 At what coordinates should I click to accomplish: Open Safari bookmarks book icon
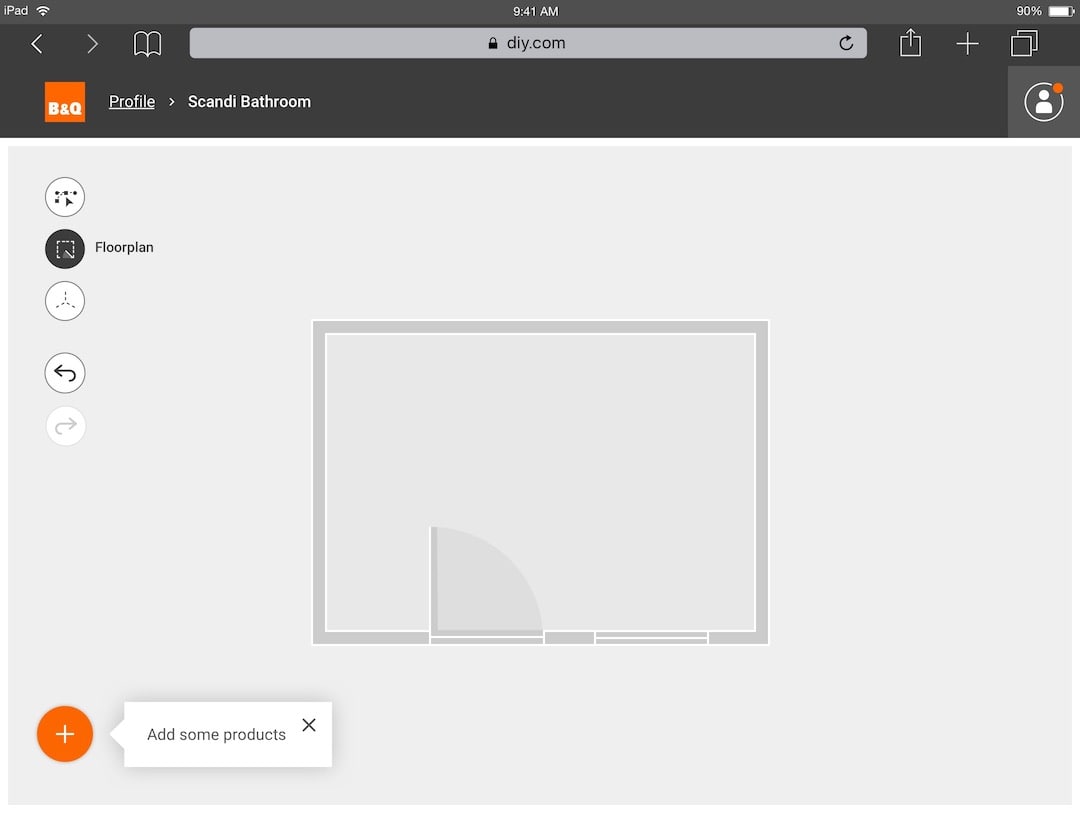point(147,44)
